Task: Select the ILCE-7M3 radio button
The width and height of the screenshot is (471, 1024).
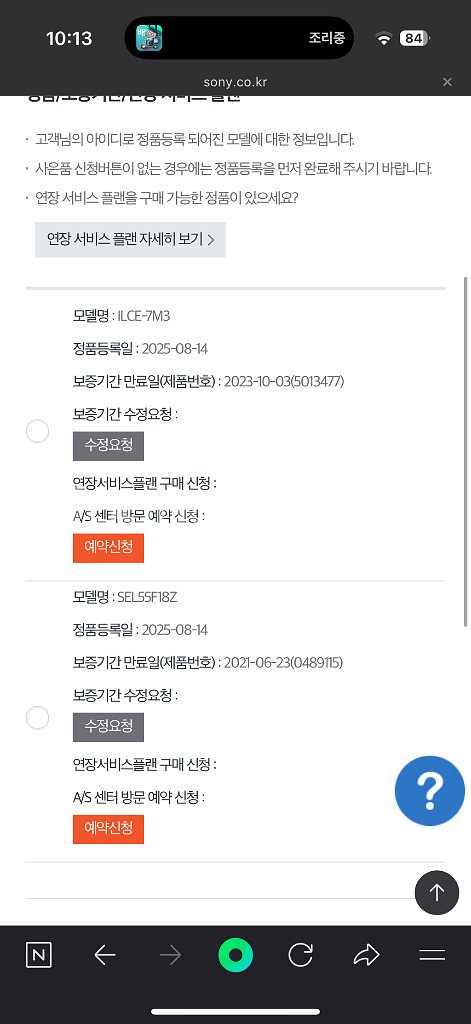Action: click(x=37, y=431)
